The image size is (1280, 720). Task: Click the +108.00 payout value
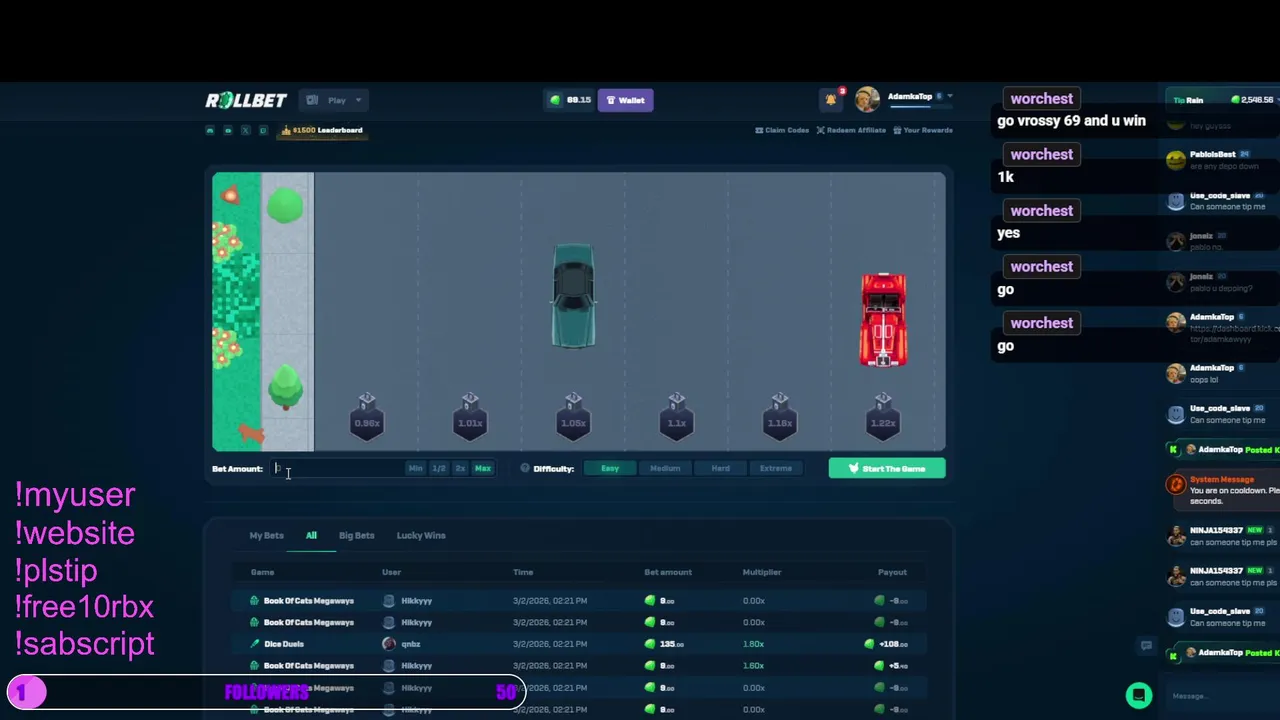click(x=892, y=644)
